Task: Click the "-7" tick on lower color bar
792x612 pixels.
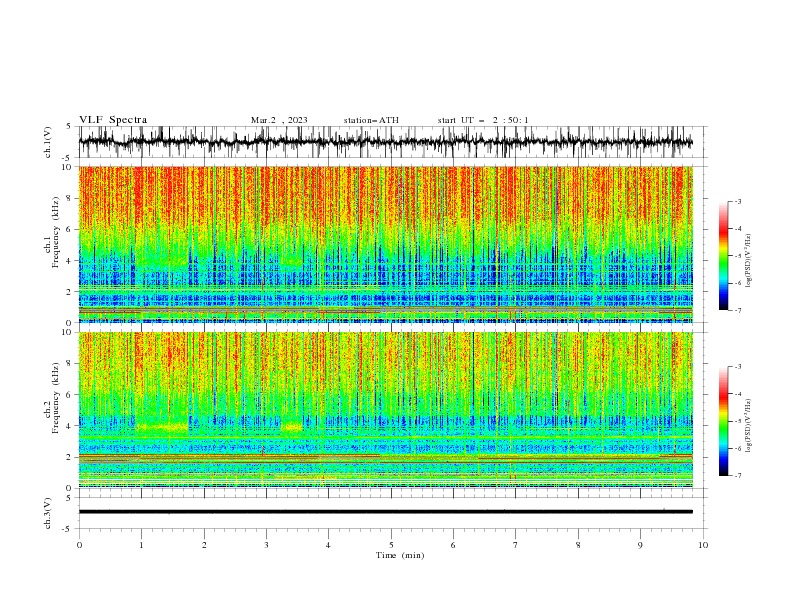Action: click(x=738, y=476)
